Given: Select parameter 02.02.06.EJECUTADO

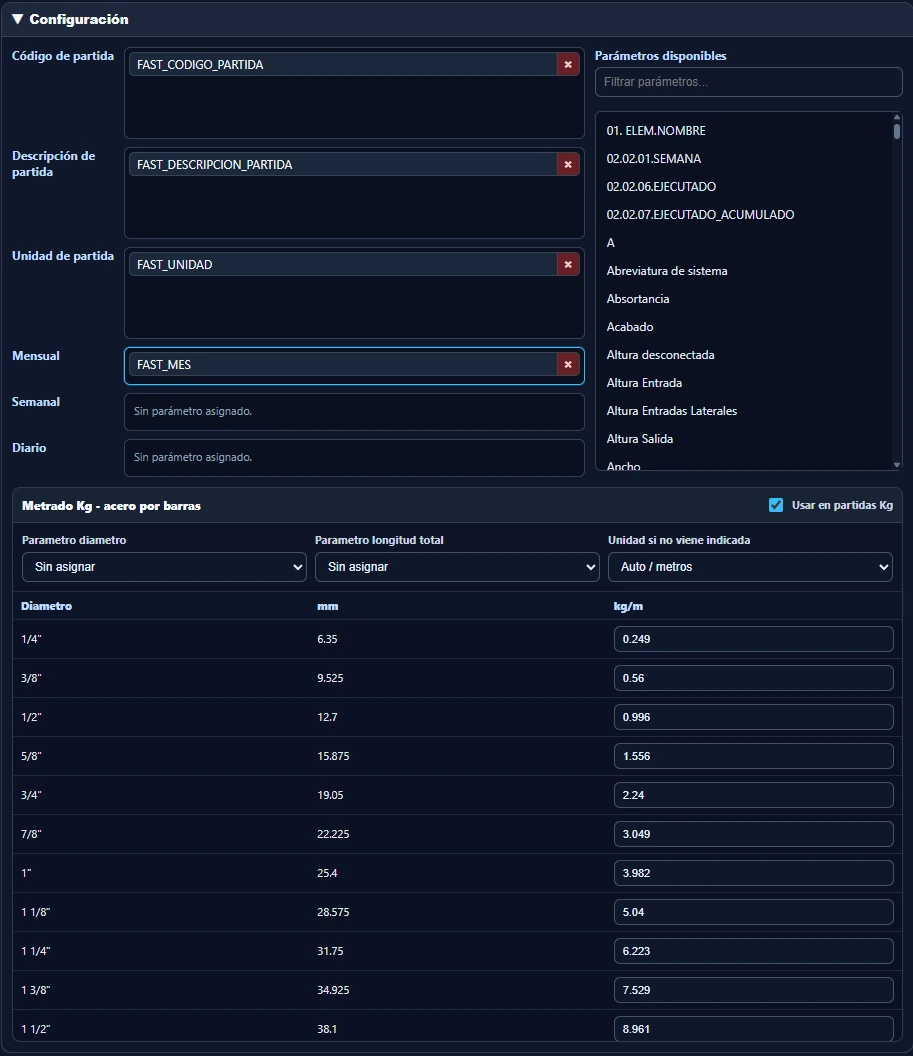Looking at the screenshot, I should [x=661, y=187].
